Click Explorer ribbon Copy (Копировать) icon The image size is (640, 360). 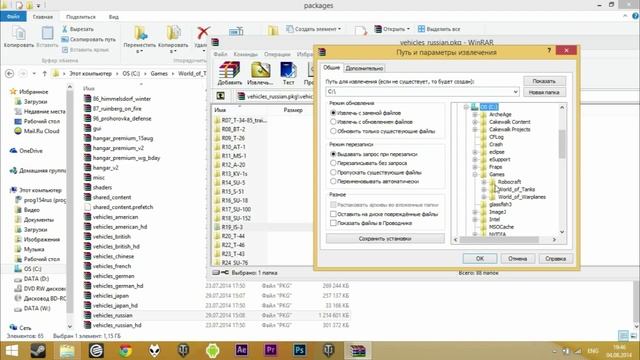[x=19, y=33]
